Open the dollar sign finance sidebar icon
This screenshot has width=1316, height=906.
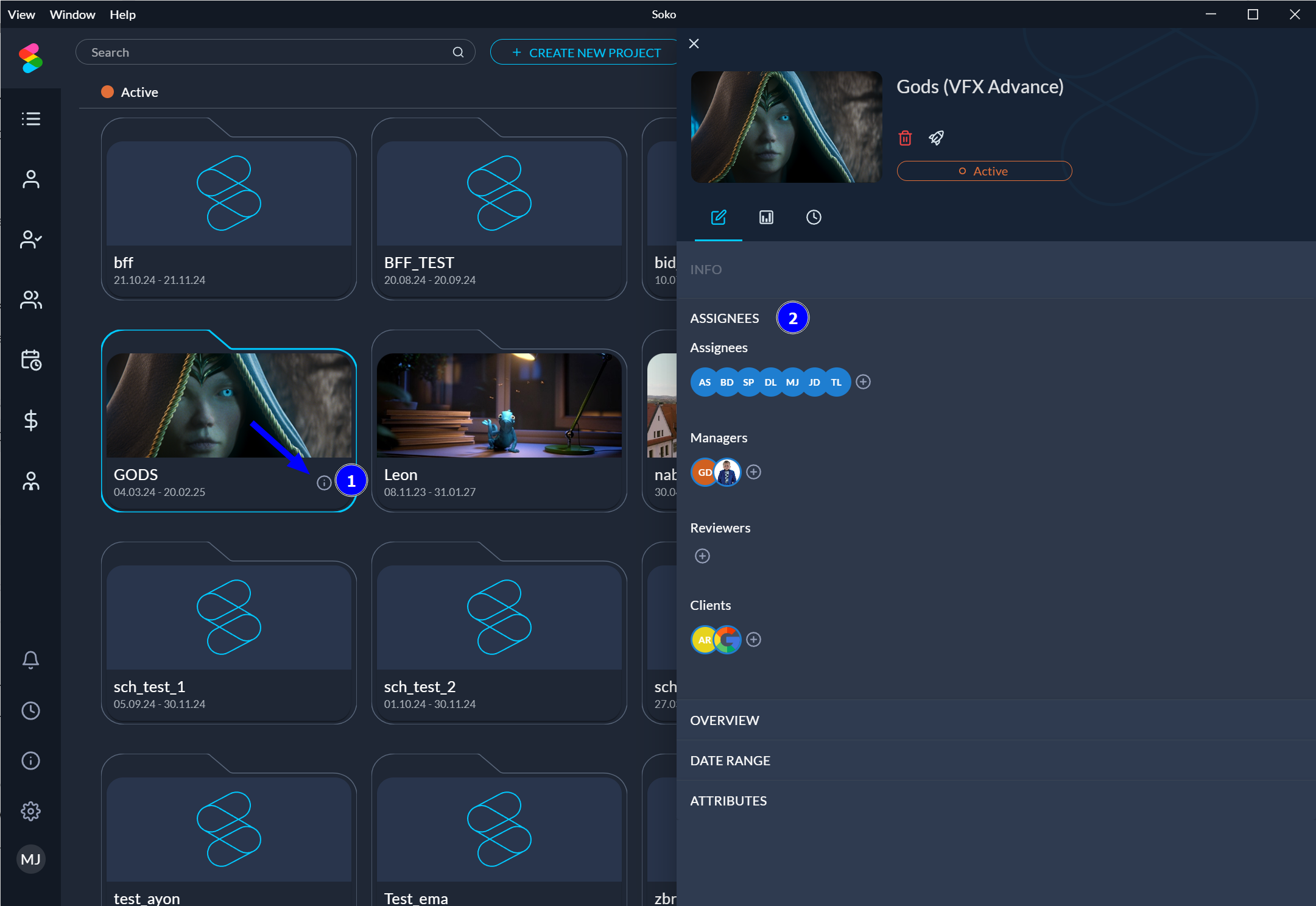(x=30, y=420)
